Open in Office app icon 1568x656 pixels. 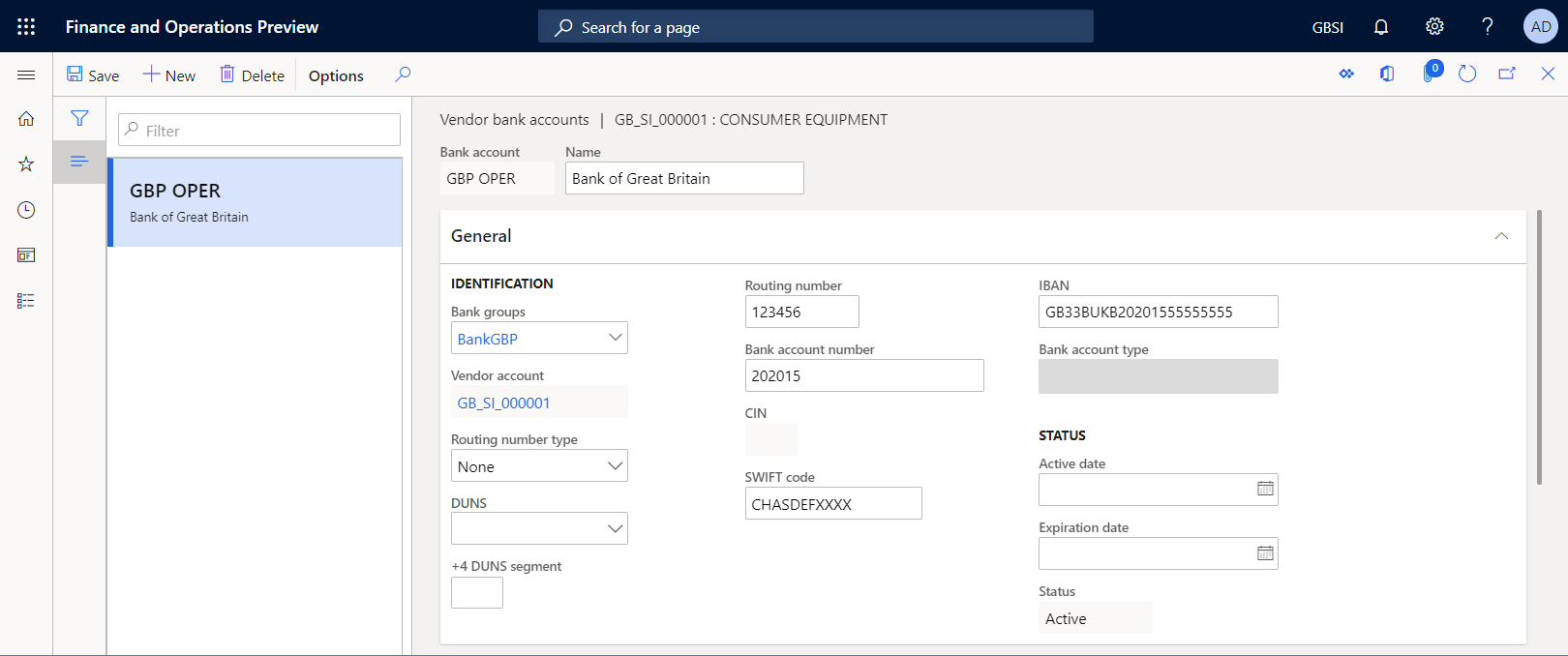[1387, 74]
